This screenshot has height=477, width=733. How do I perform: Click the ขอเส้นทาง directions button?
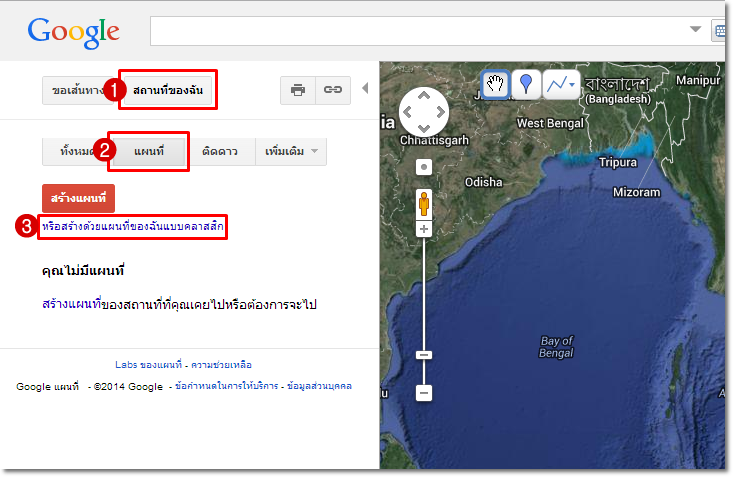point(78,90)
